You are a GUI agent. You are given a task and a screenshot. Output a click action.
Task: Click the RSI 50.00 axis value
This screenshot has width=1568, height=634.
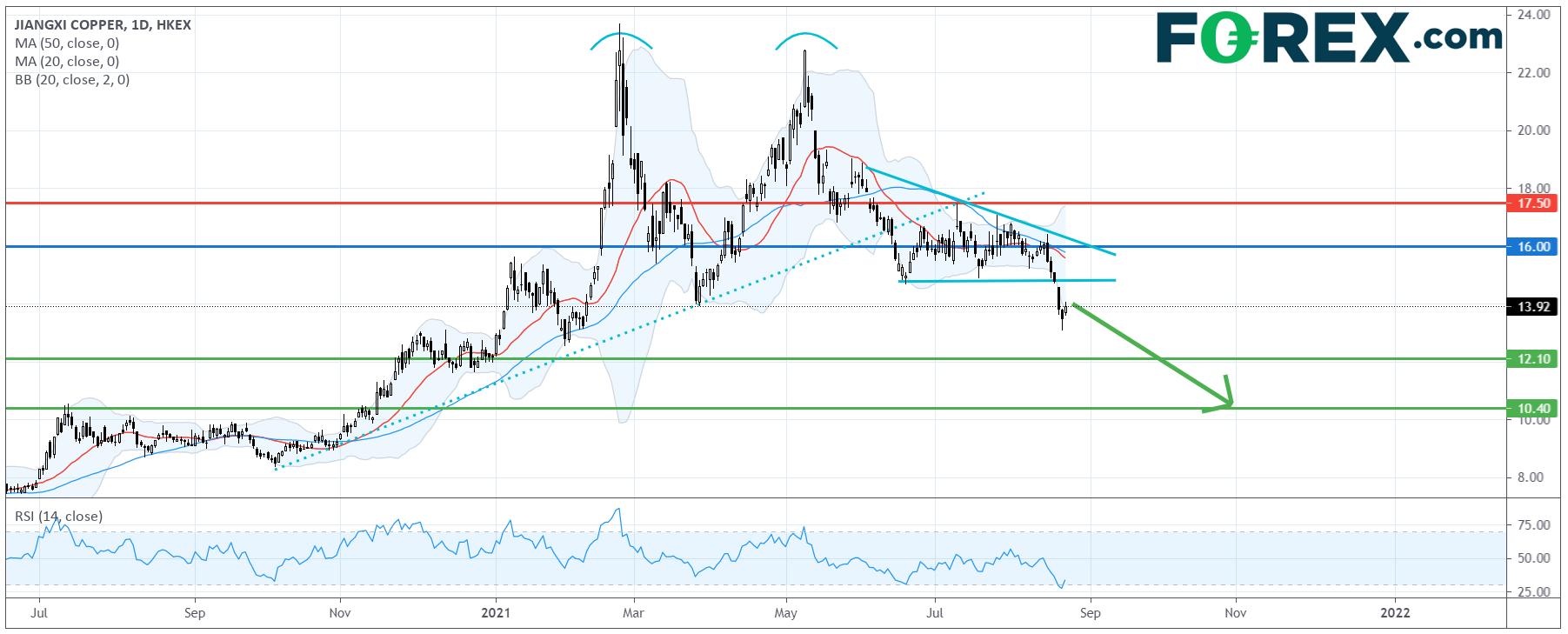tap(1533, 558)
